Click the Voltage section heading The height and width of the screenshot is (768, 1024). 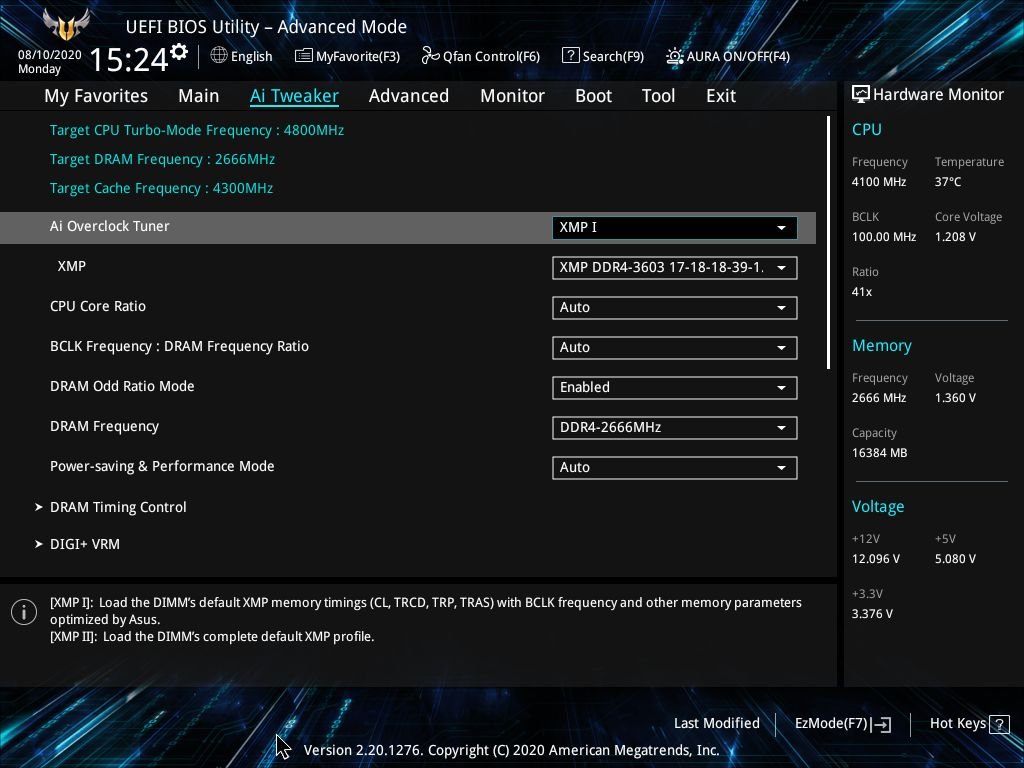click(x=878, y=507)
